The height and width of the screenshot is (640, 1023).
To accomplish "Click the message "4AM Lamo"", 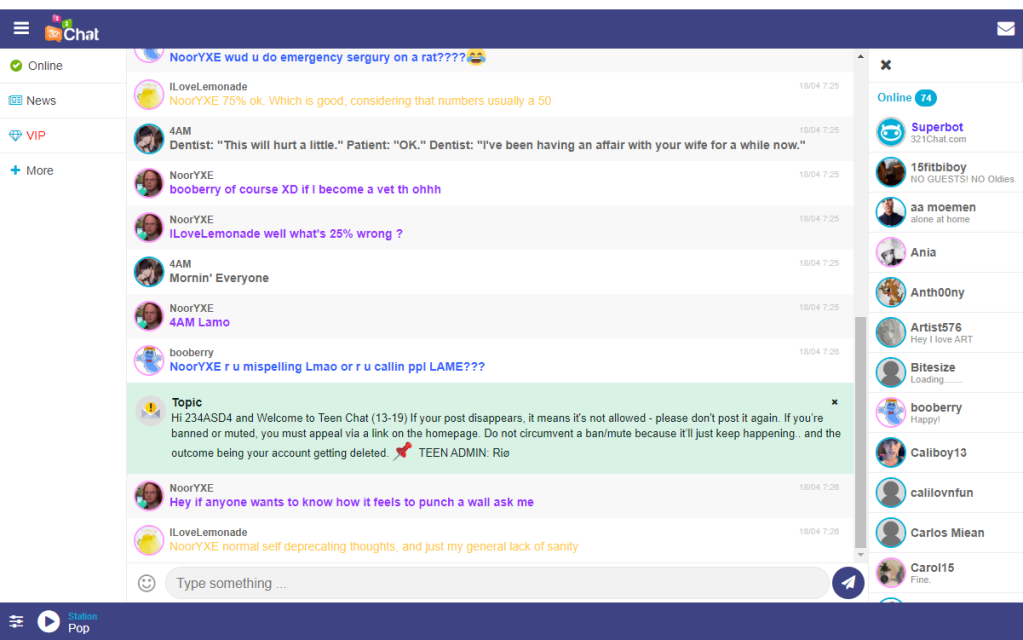I will [200, 322].
